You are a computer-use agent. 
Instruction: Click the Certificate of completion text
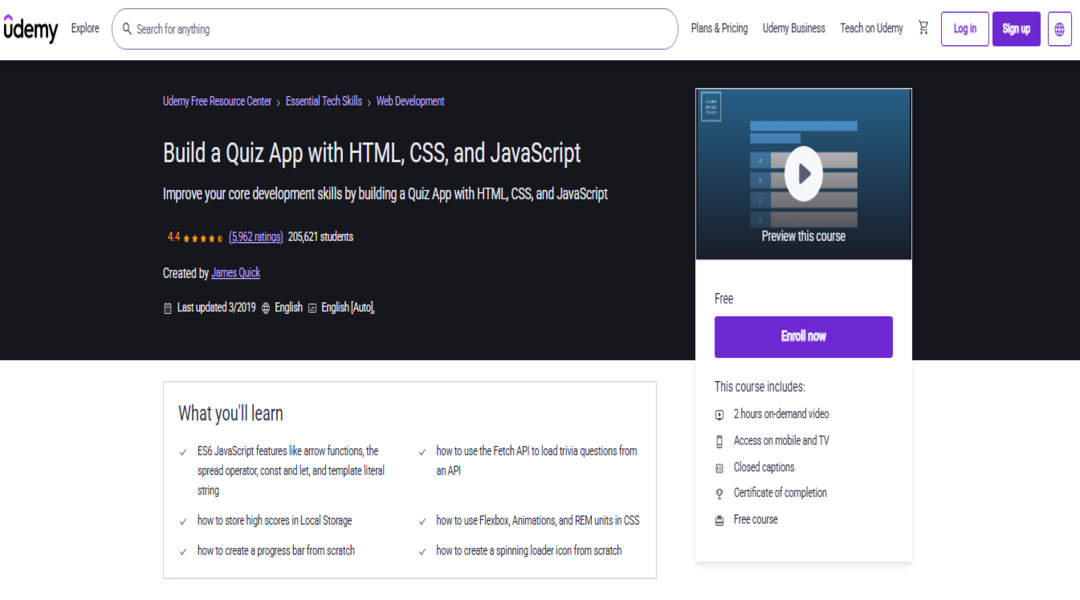(x=780, y=493)
